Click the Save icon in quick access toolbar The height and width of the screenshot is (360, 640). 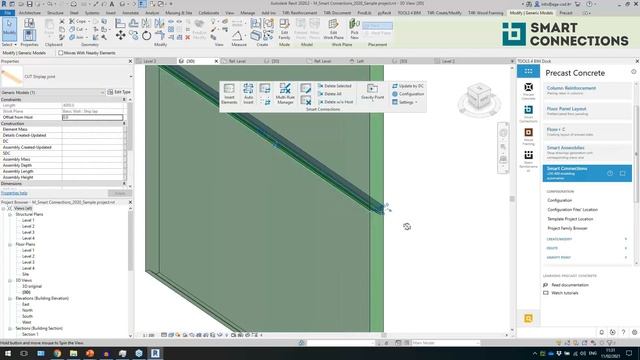(x=29, y=4)
